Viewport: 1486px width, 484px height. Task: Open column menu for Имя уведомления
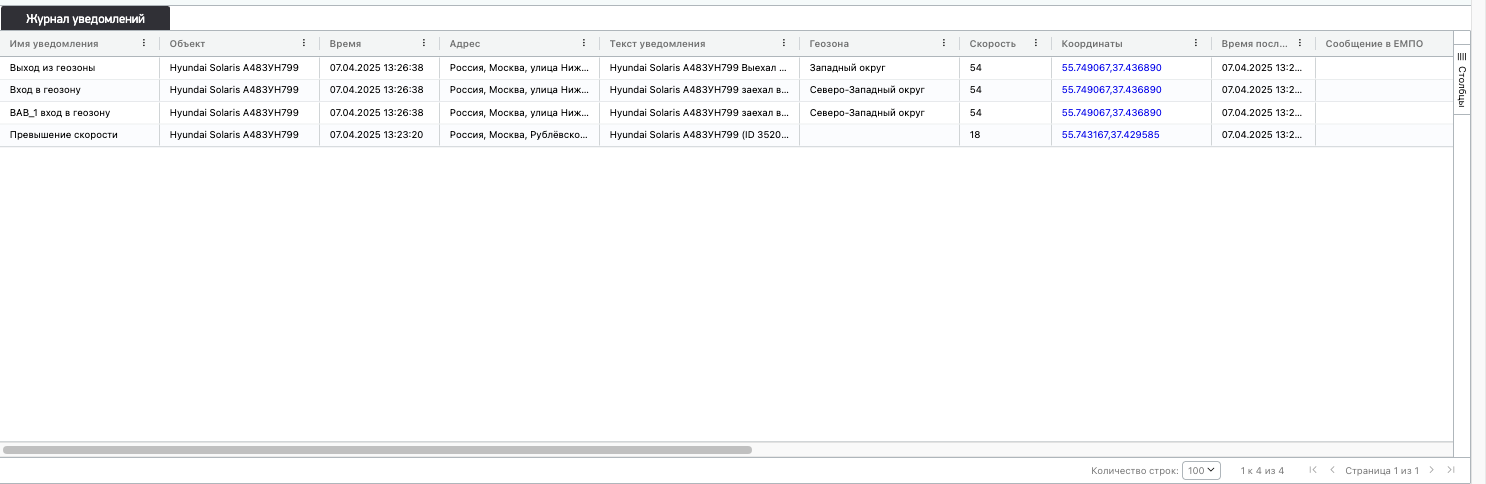144,44
